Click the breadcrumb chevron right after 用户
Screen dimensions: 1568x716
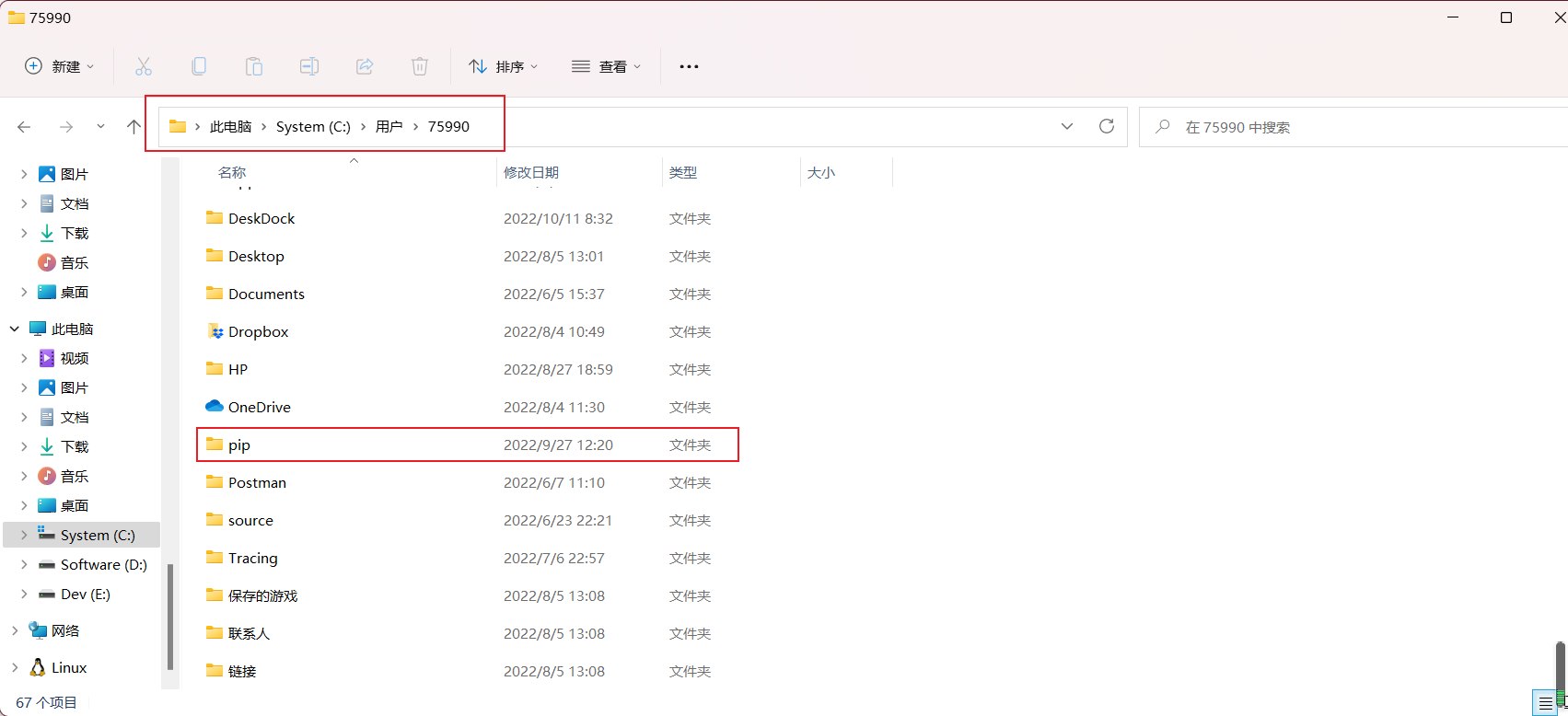[x=415, y=127]
